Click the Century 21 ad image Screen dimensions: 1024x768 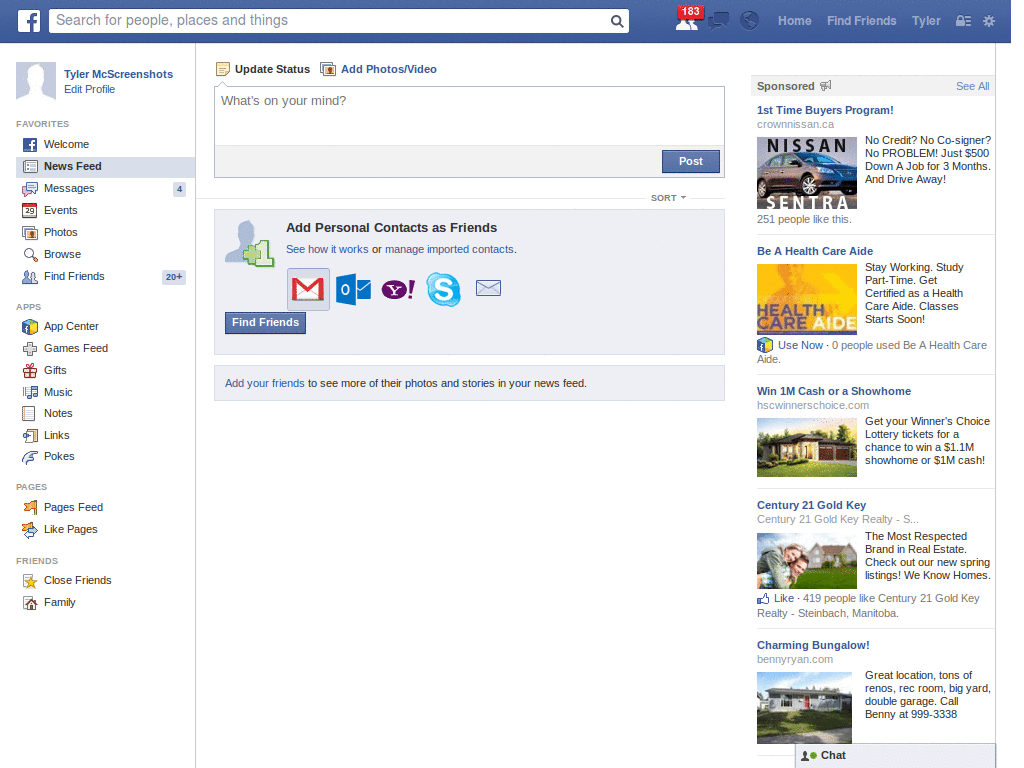coord(807,561)
